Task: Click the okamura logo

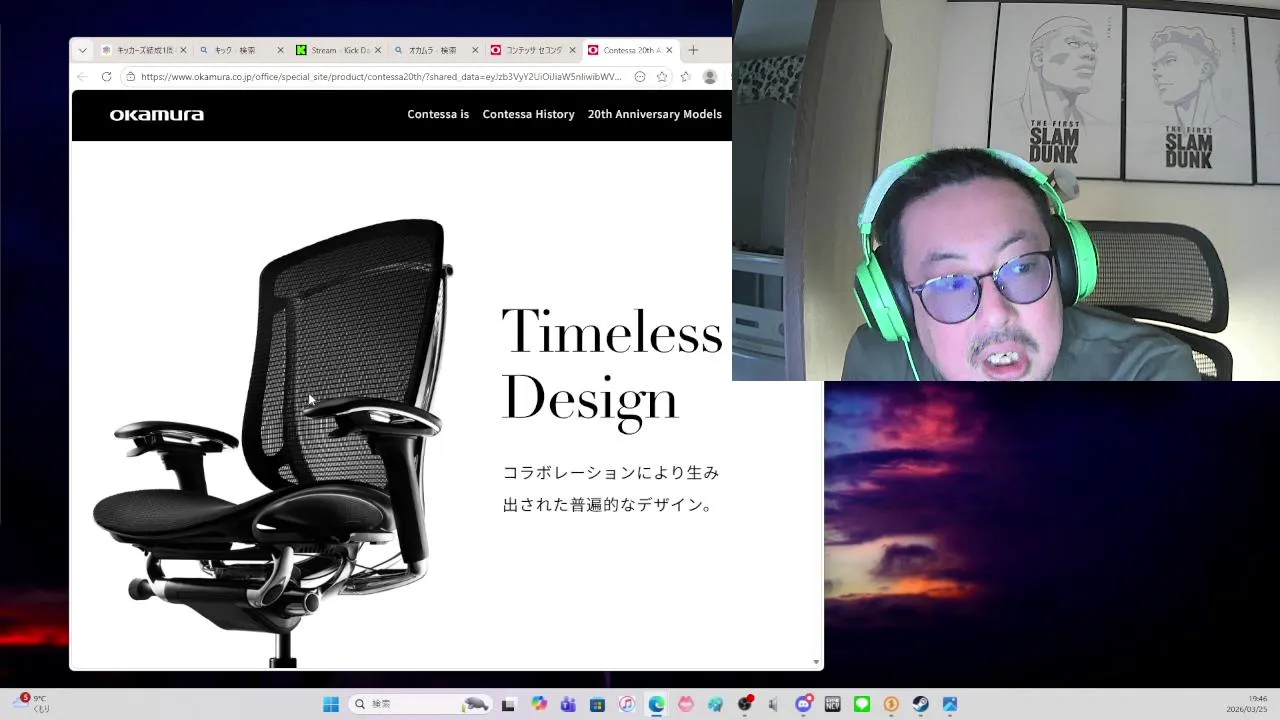Action: (157, 115)
